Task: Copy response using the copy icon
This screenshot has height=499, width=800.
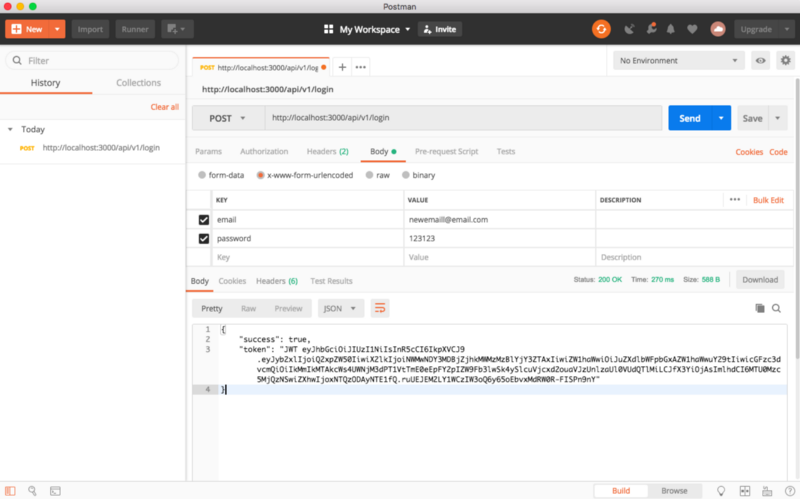Action: click(x=759, y=309)
